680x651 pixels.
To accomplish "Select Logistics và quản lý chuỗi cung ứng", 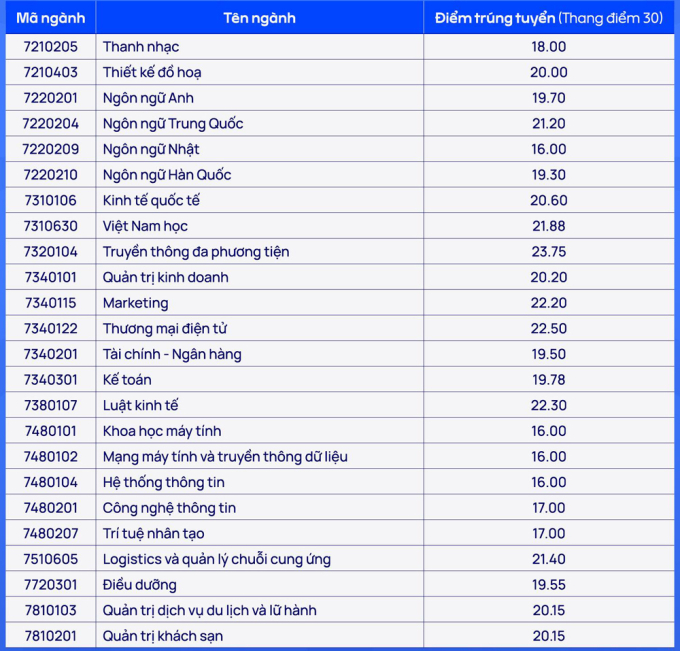I will (x=217, y=559).
